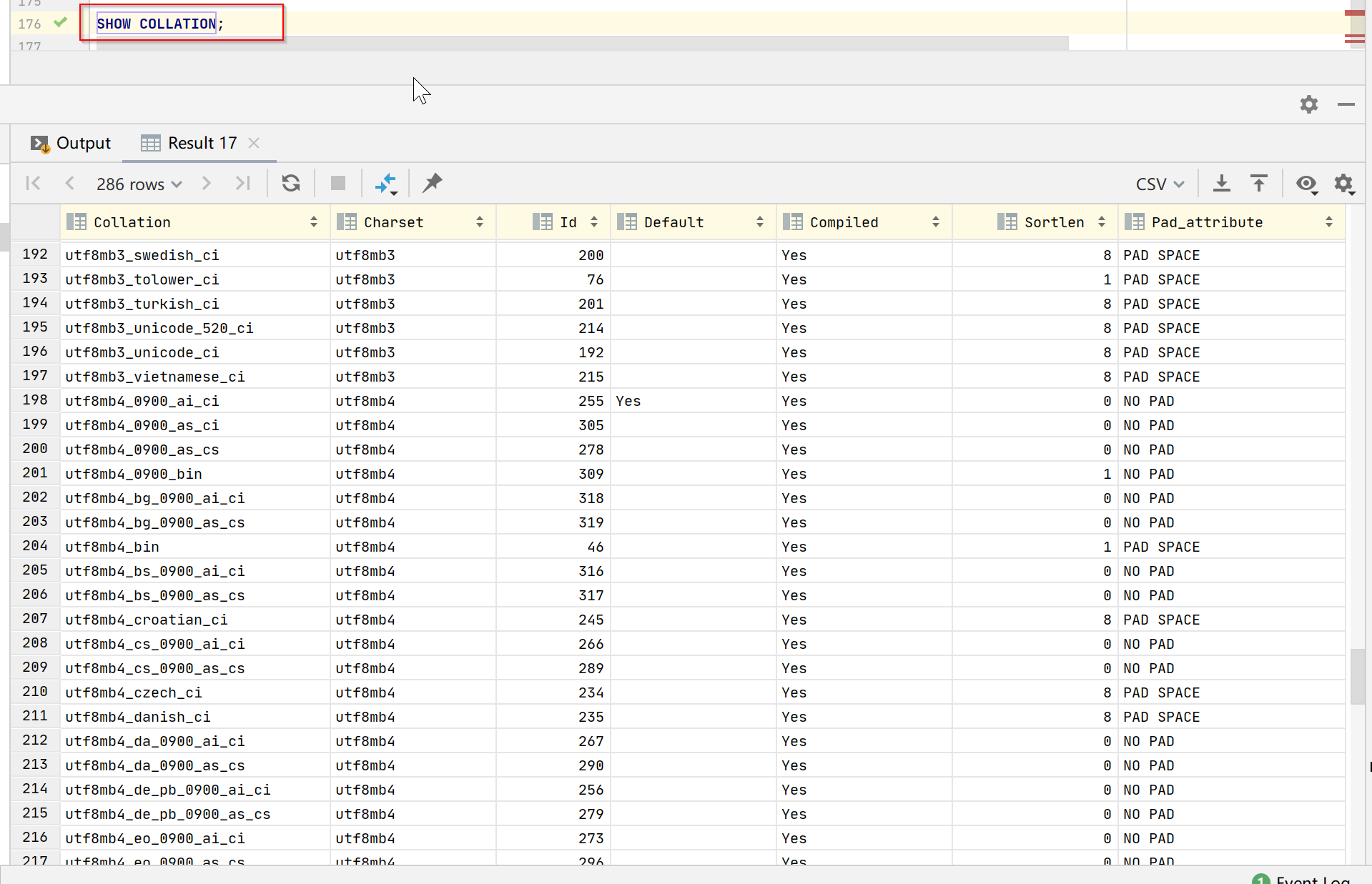Select cell utf8mb3_vietnamese_ci

[195, 377]
